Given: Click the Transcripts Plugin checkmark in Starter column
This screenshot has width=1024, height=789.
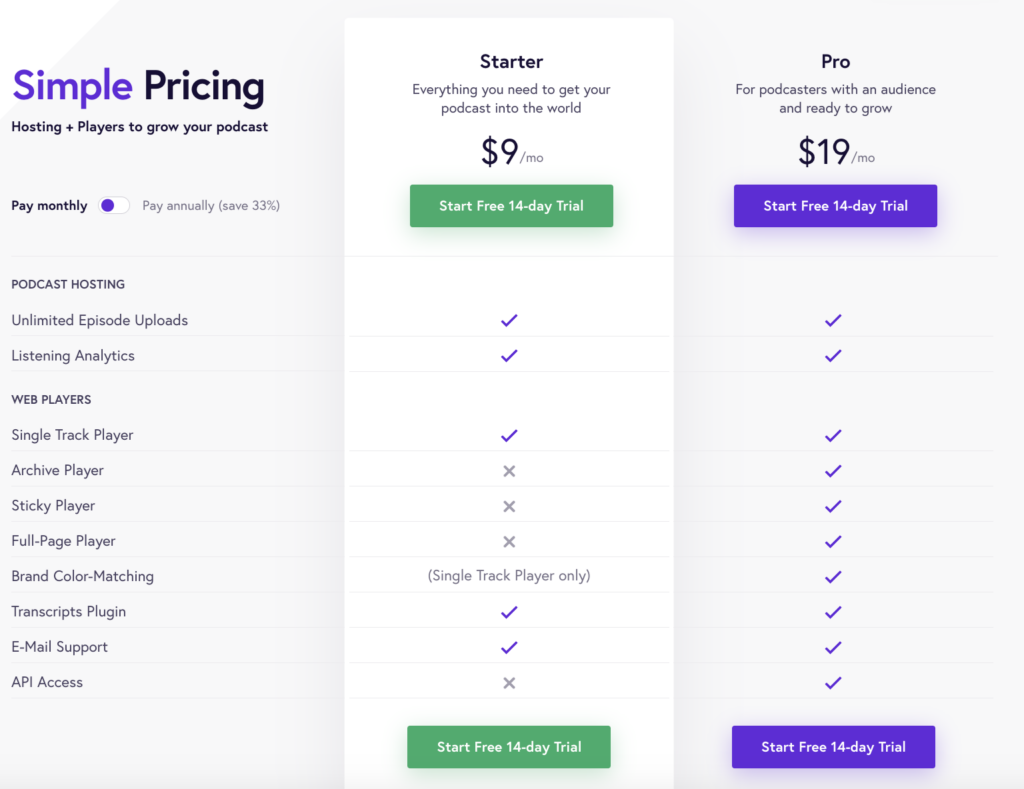Looking at the screenshot, I should tap(509, 611).
